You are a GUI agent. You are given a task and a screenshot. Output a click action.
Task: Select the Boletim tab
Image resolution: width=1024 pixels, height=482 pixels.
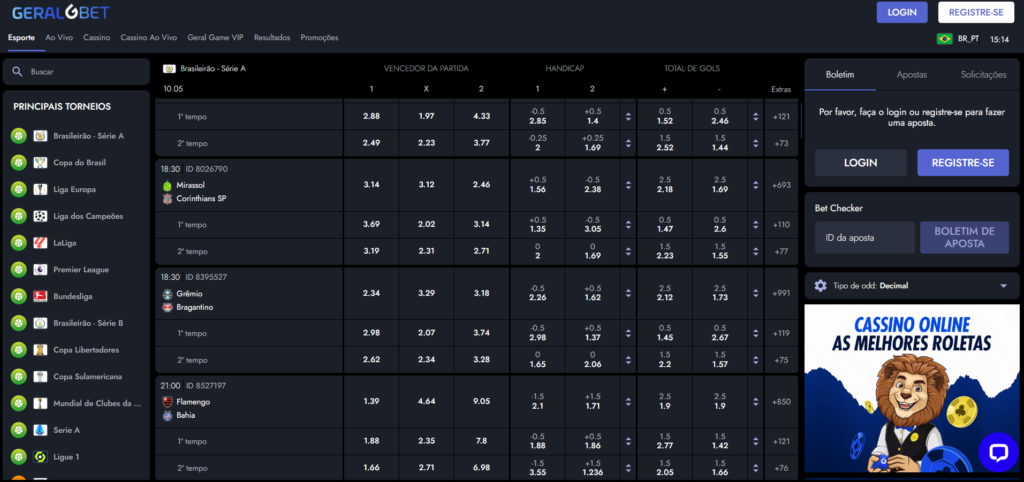pos(840,75)
